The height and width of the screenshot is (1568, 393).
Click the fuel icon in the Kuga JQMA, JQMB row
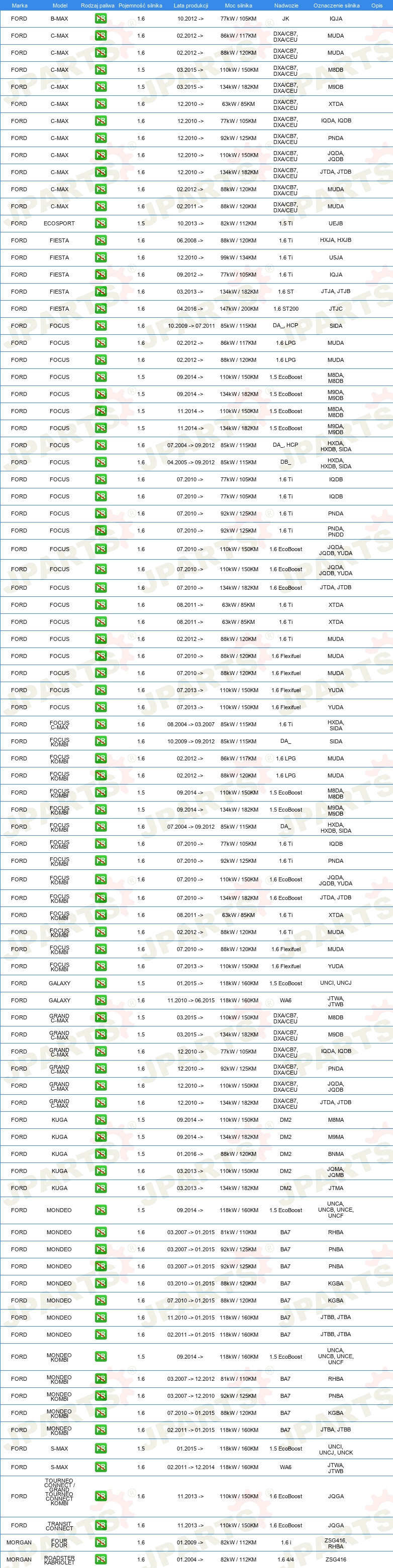pos(101,1170)
